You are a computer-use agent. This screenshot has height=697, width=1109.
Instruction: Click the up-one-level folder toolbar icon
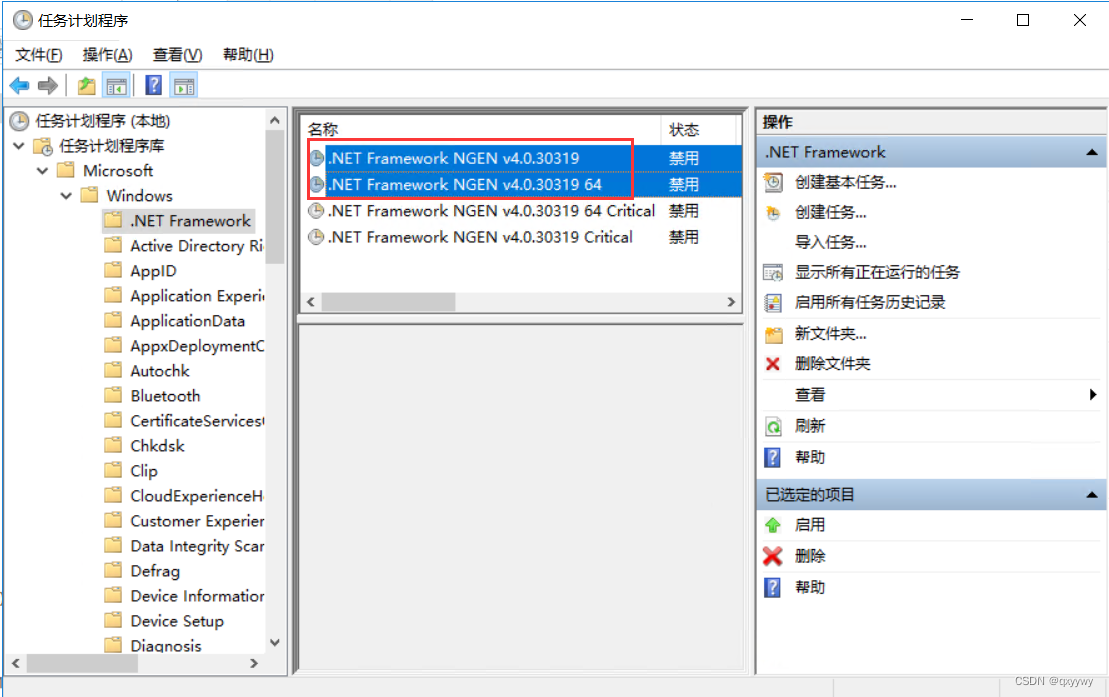click(x=86, y=86)
